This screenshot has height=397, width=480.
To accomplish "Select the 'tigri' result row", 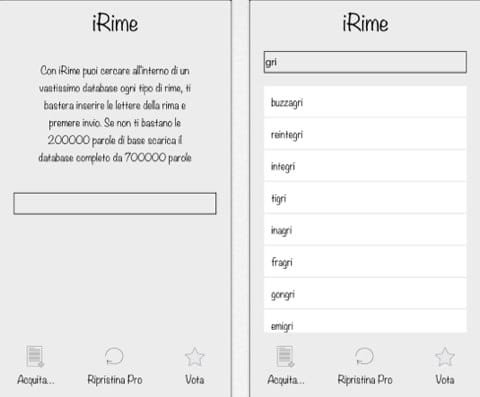I will click(x=365, y=198).
